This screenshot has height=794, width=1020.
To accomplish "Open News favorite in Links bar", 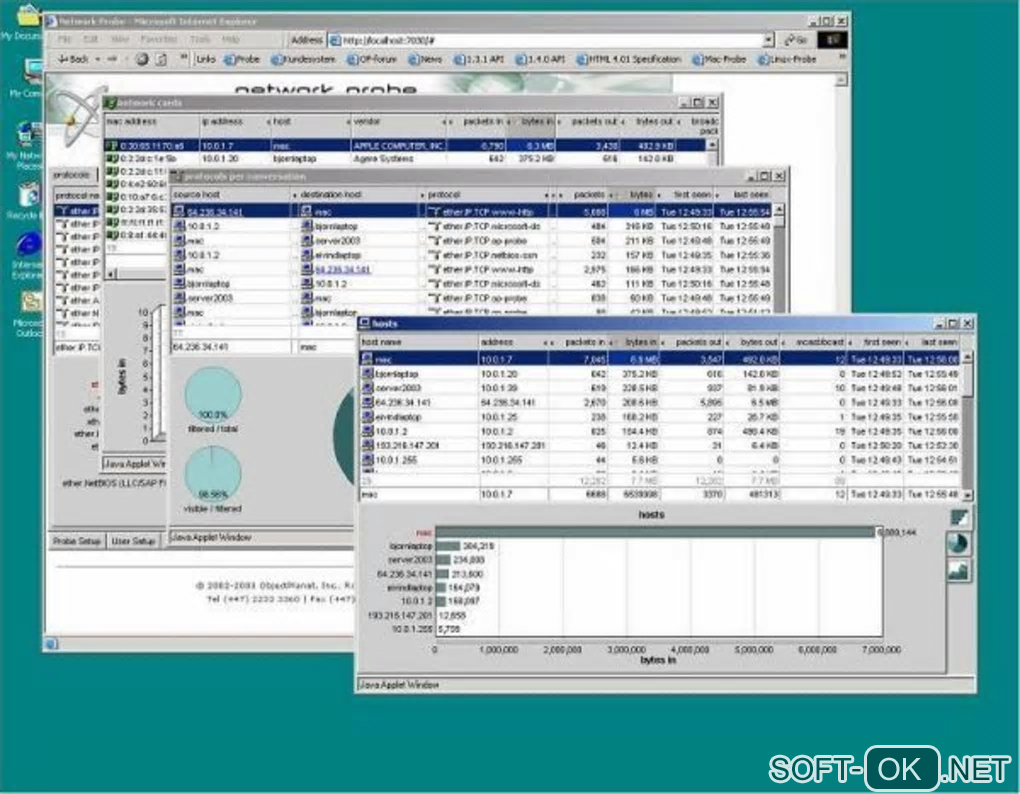I will 425,59.
